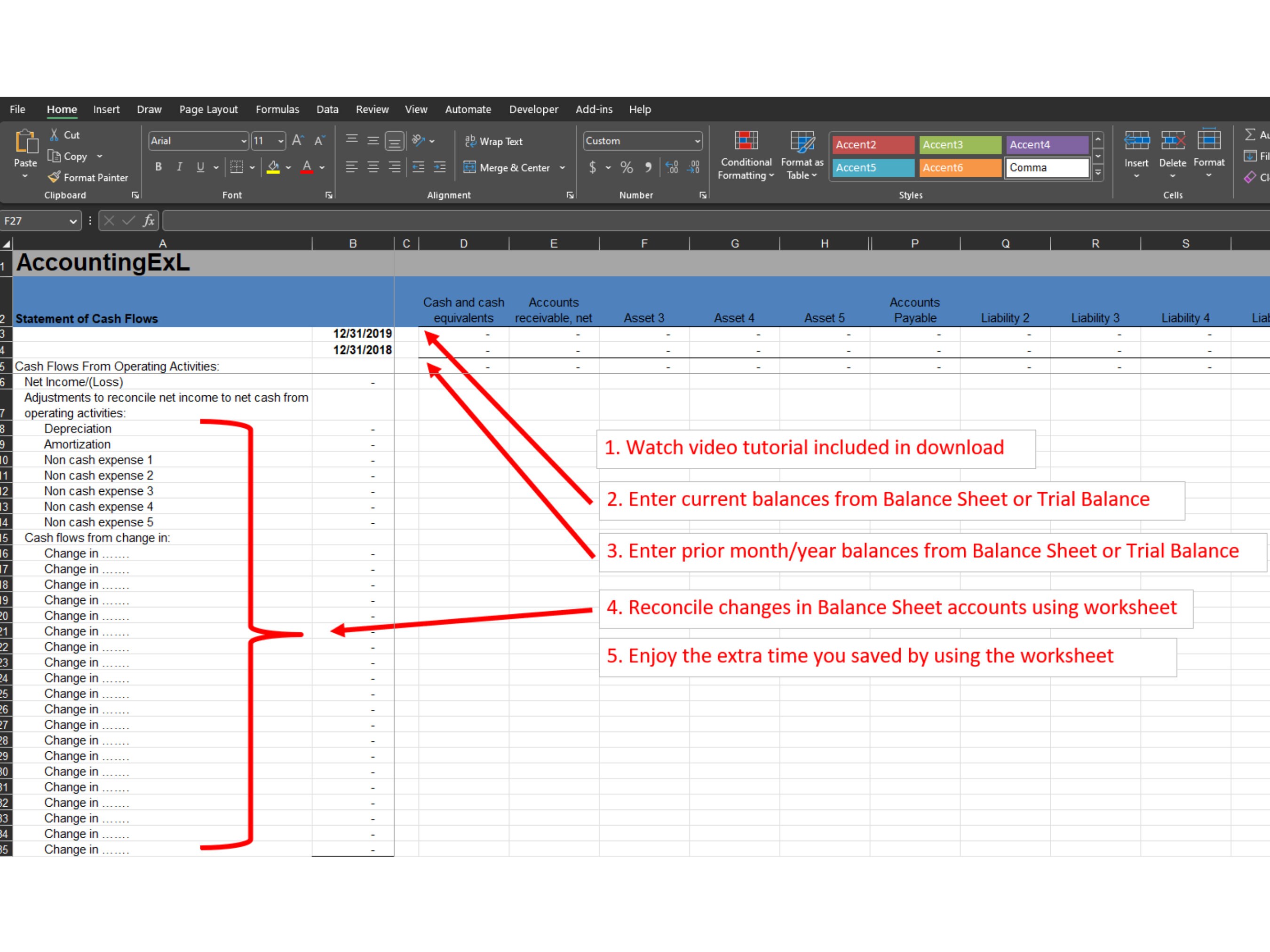Apply the Accent4 cell style
This screenshot has height=952, width=1270.
pos(1047,145)
